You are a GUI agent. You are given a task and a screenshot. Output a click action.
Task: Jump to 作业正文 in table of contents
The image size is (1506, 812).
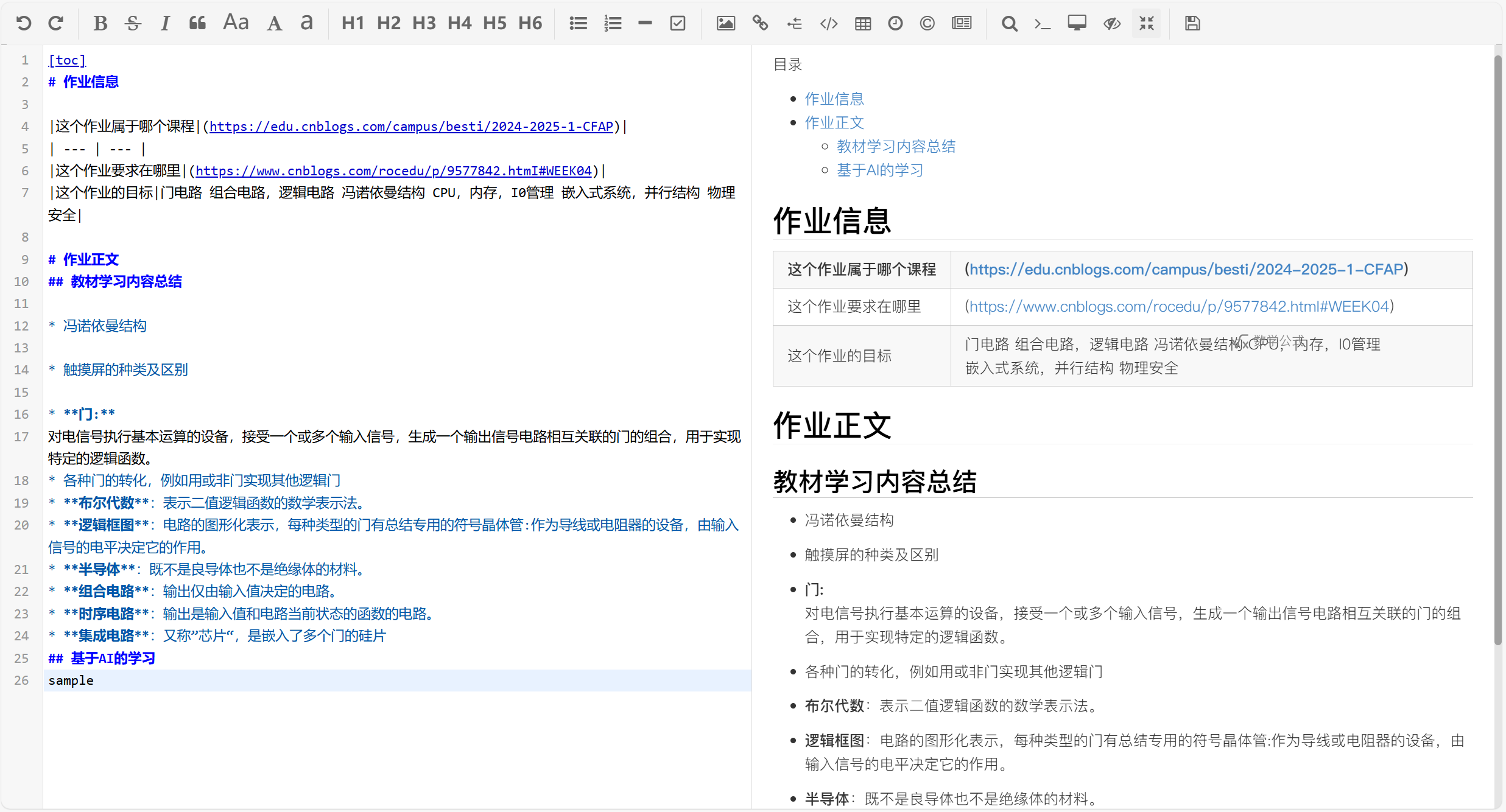click(x=834, y=122)
